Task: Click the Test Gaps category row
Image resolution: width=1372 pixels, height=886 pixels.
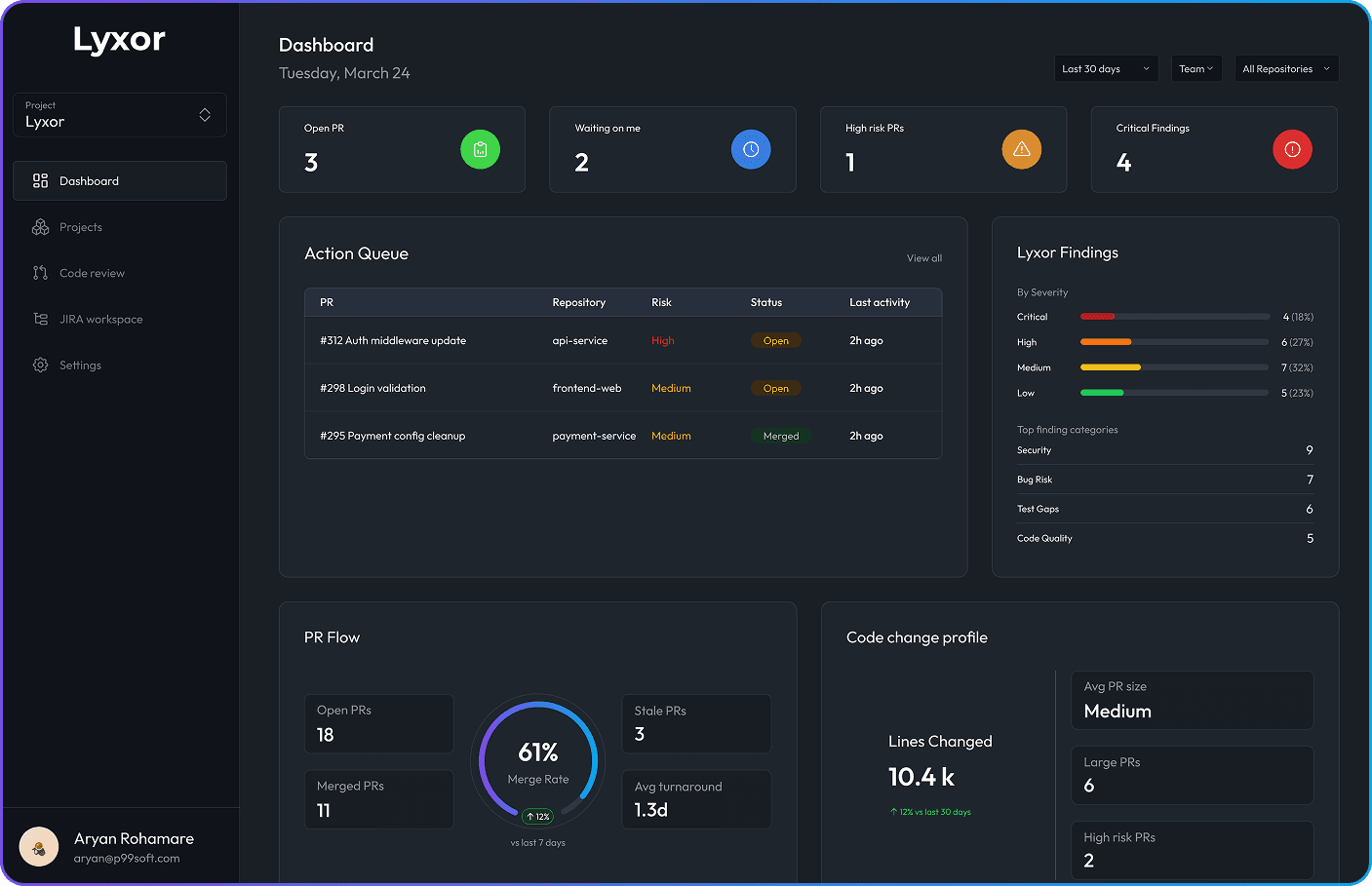Action: pyautogui.click(x=1165, y=509)
